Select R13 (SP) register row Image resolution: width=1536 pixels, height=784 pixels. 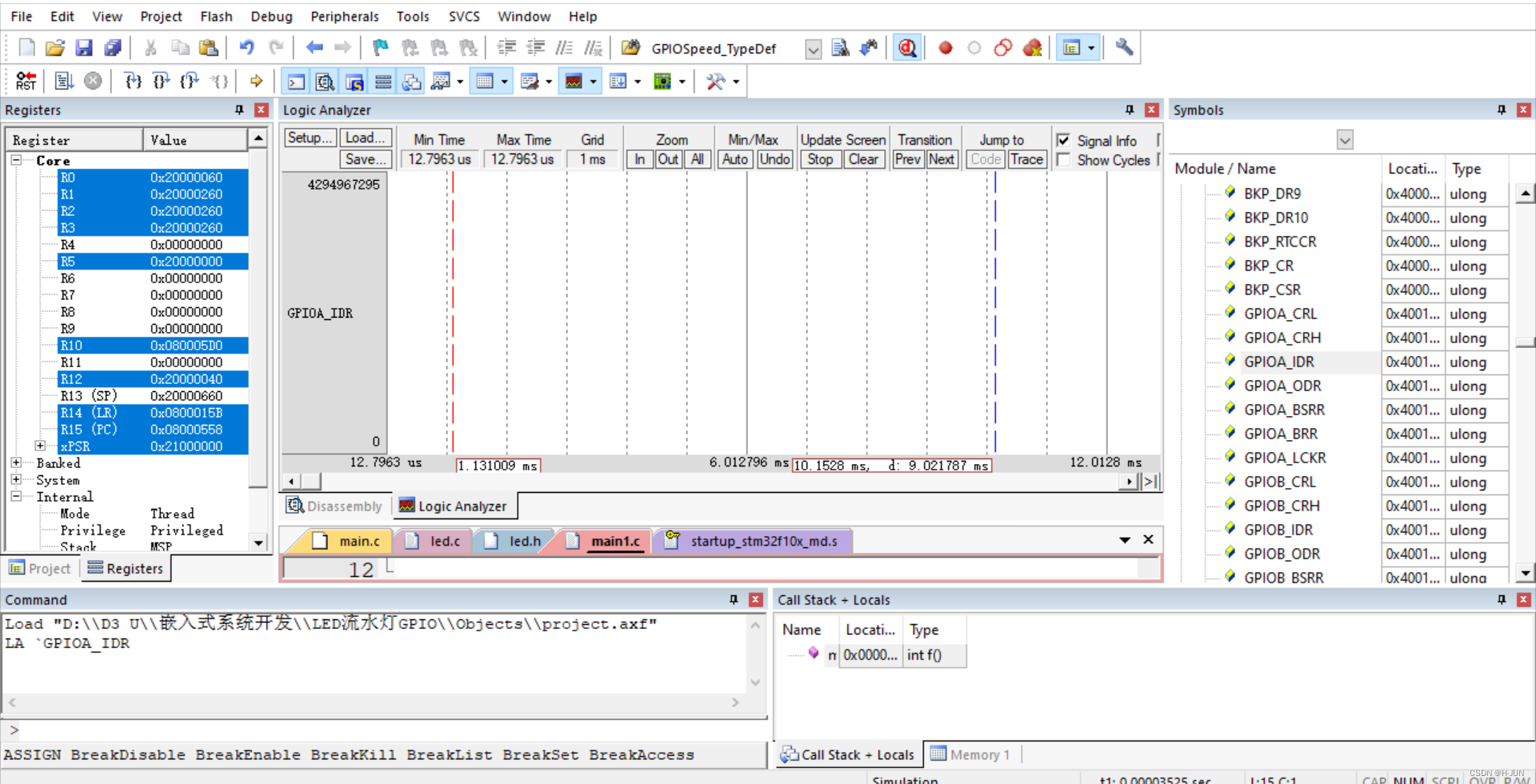click(x=152, y=395)
